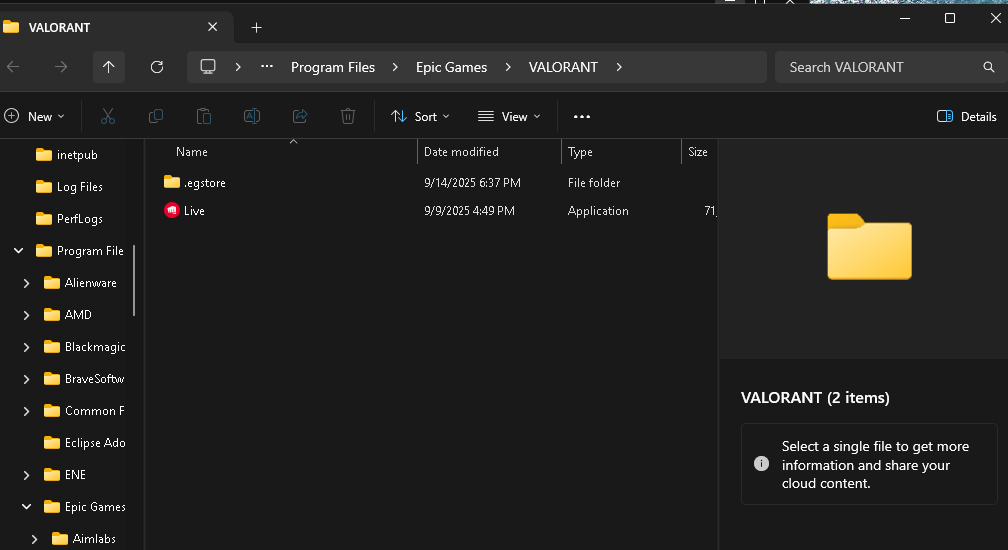This screenshot has height=550, width=1008.
Task: Minimize the File Explorer window
Action: pos(905,18)
